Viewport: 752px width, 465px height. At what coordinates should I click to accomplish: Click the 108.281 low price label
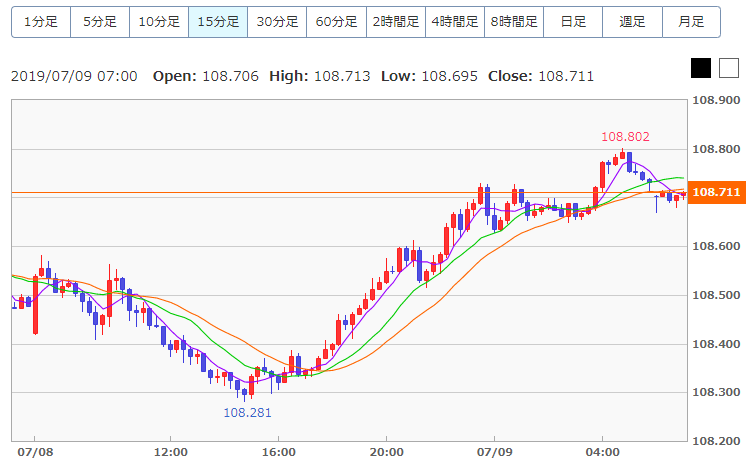247,413
